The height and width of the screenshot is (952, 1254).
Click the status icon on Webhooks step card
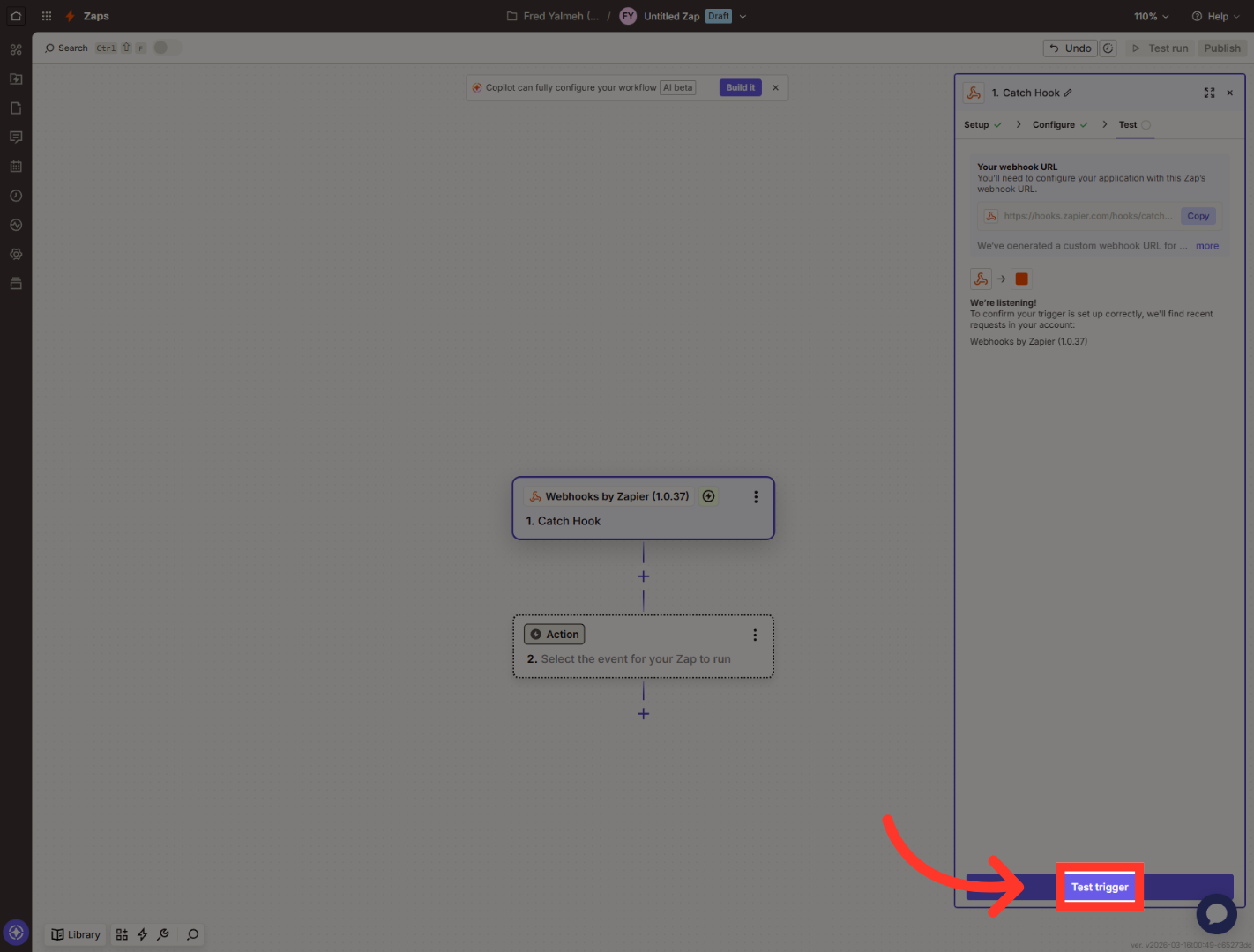pos(708,496)
